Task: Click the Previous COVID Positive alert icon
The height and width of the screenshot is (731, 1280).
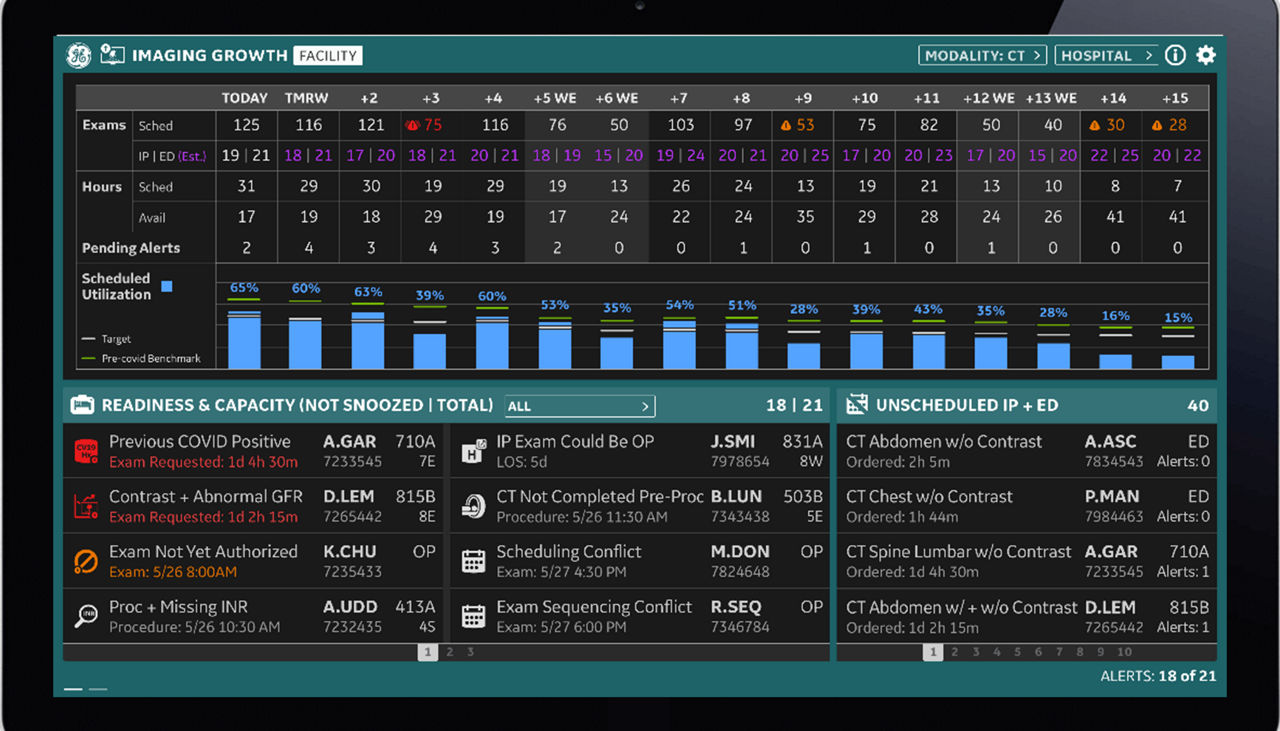Action: [x=86, y=452]
